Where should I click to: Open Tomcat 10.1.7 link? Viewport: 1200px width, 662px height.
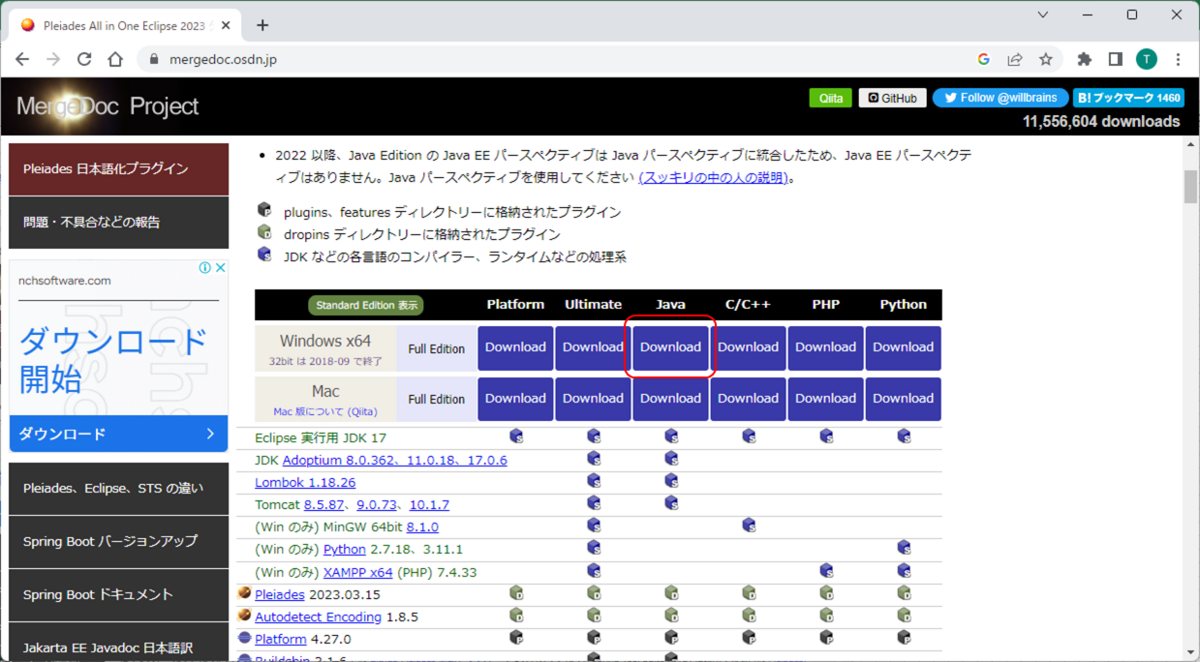429,505
